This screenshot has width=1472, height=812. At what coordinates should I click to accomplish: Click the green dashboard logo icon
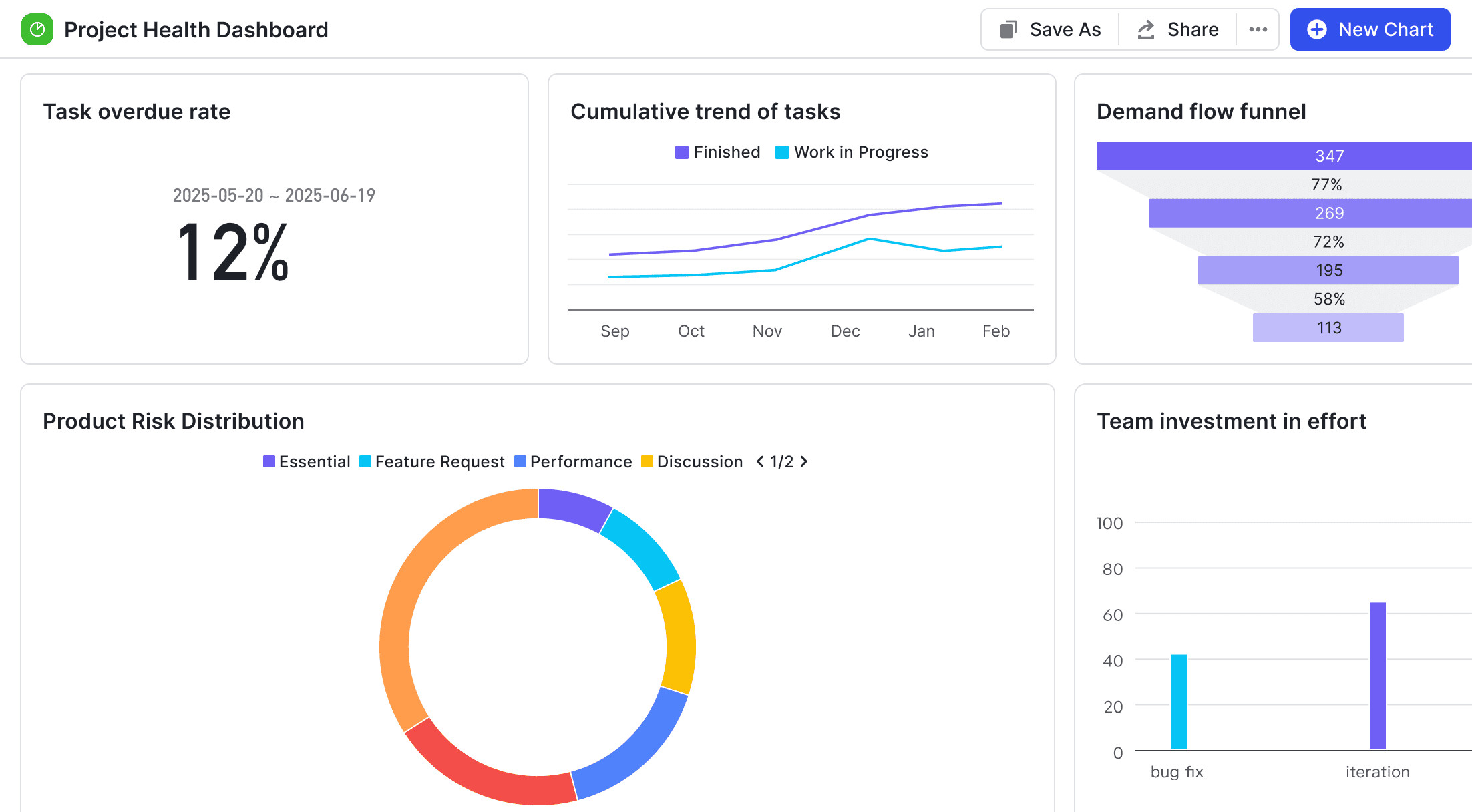(37, 29)
